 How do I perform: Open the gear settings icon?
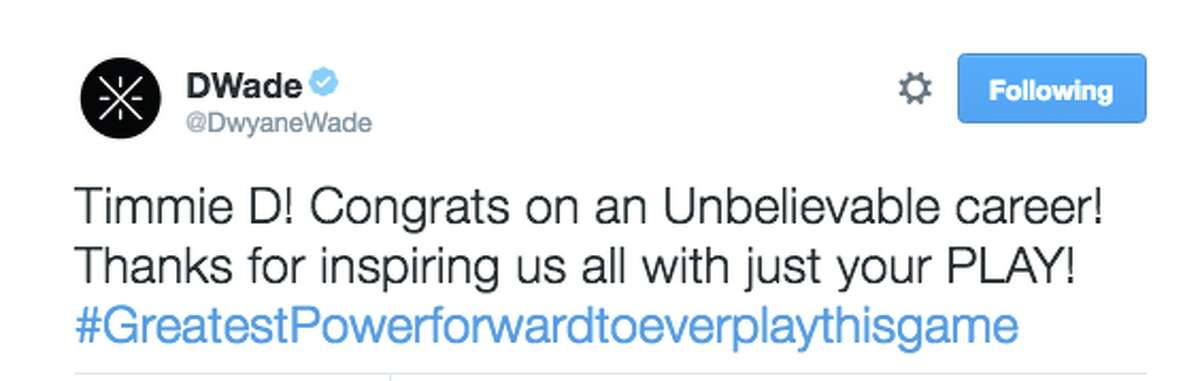[x=914, y=90]
